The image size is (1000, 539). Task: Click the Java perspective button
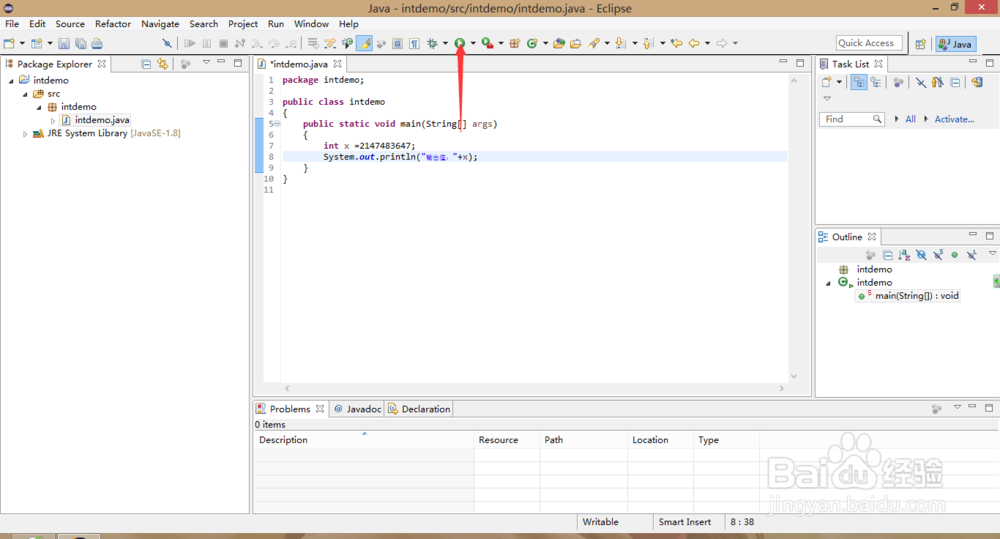click(x=955, y=44)
